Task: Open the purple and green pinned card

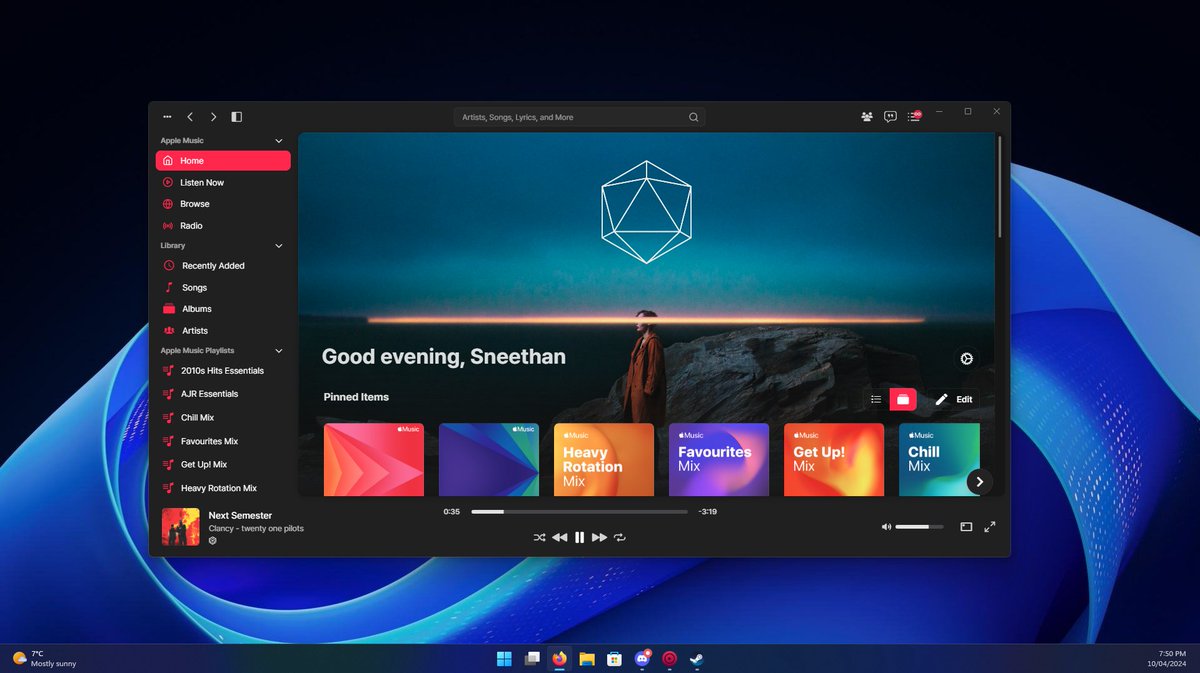Action: [489, 460]
